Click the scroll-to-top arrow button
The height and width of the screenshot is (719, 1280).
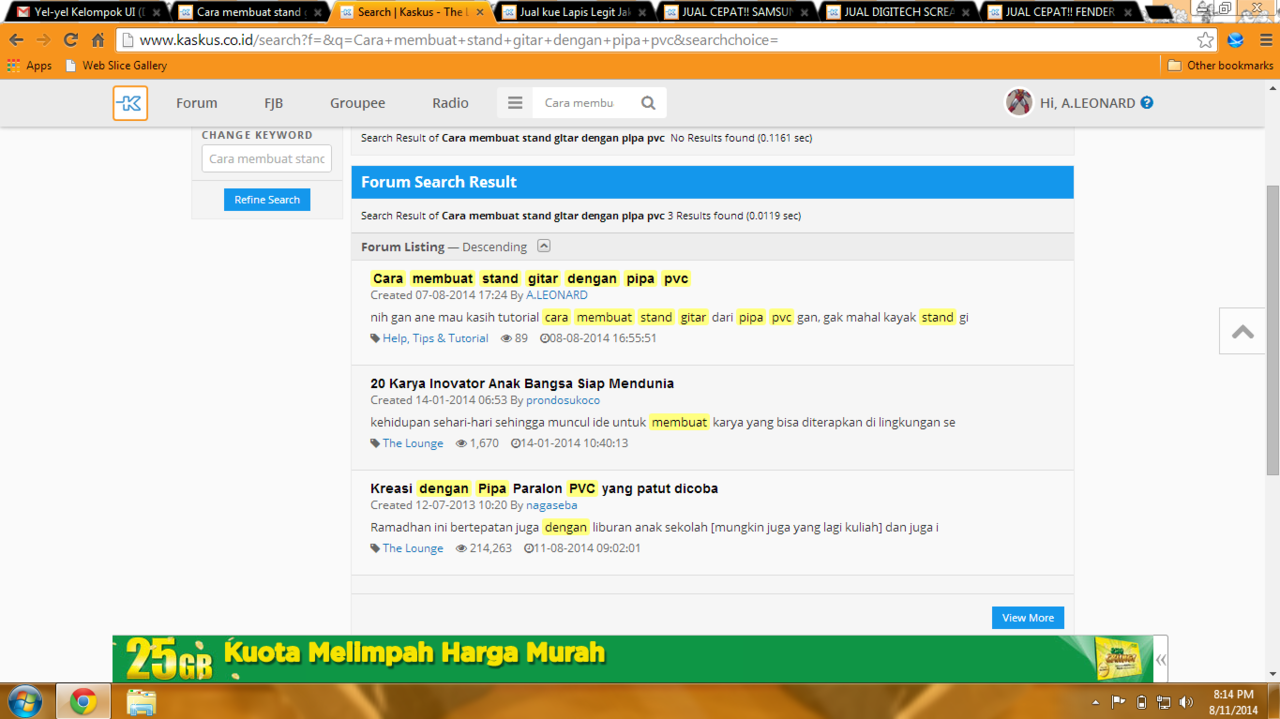coord(1243,331)
